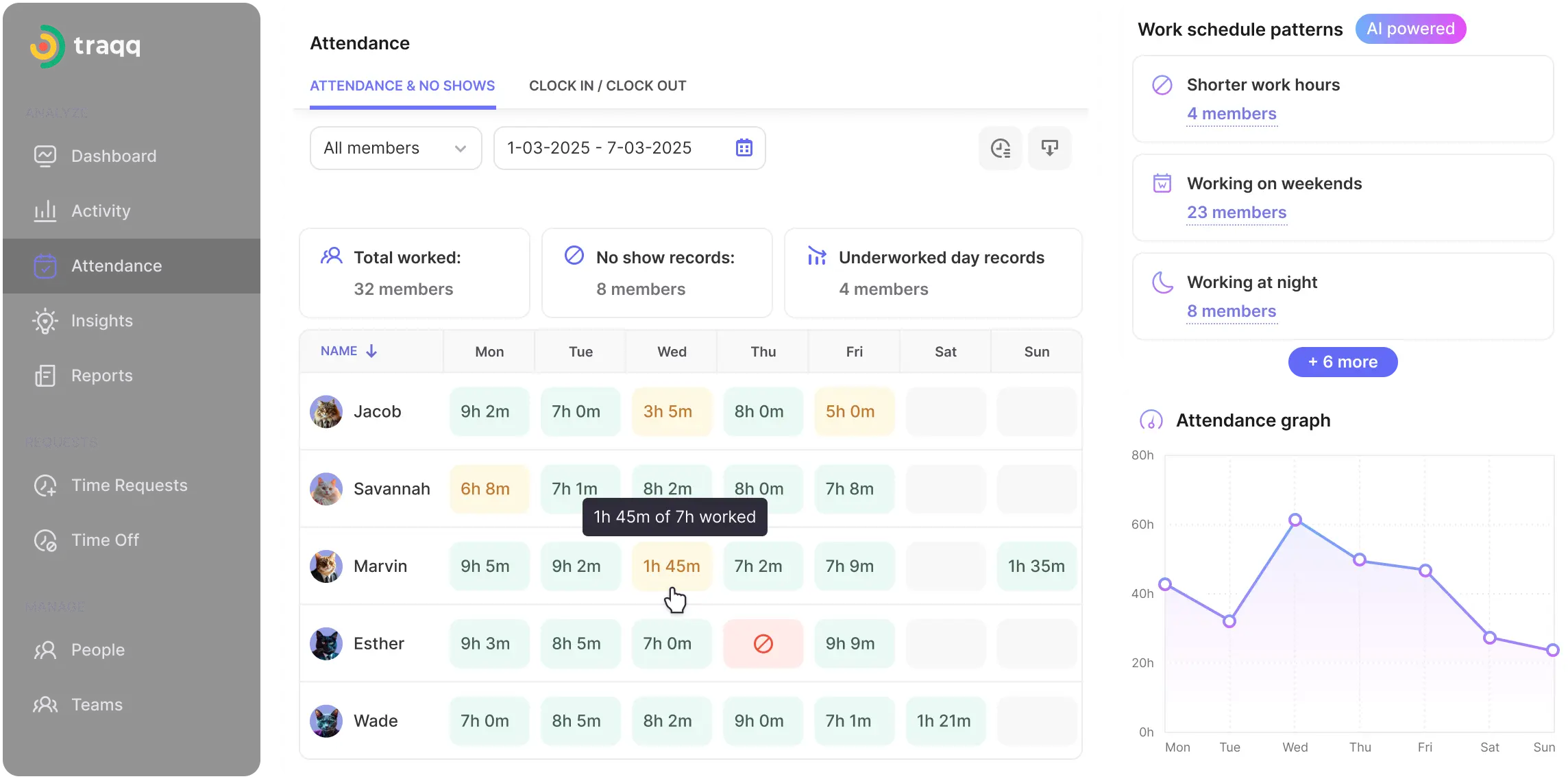
Task: Open the 23 members weekend workers link
Action: pos(1236,213)
